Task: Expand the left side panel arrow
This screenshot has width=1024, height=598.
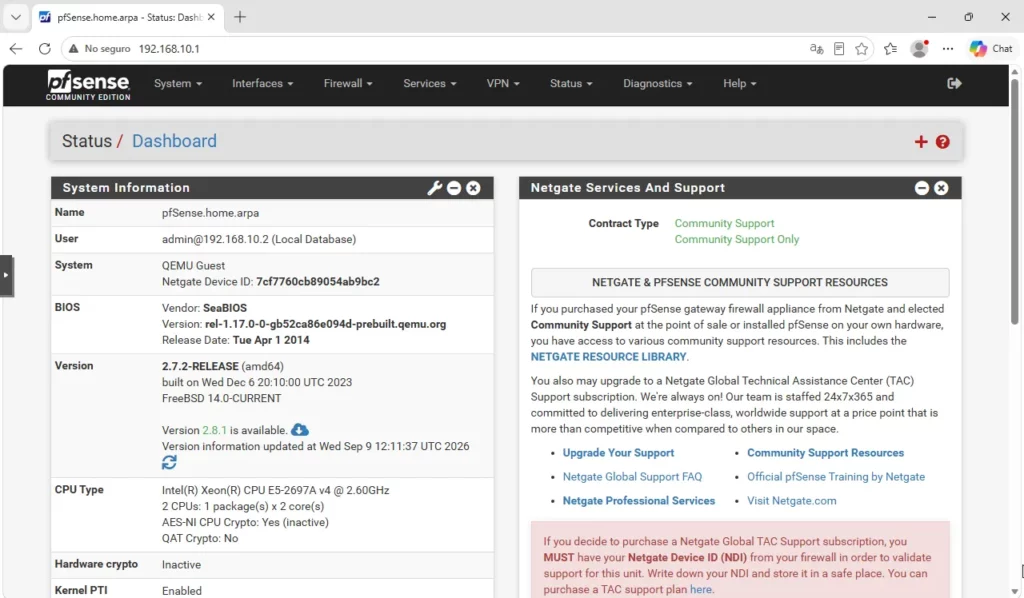Action: (x=6, y=275)
